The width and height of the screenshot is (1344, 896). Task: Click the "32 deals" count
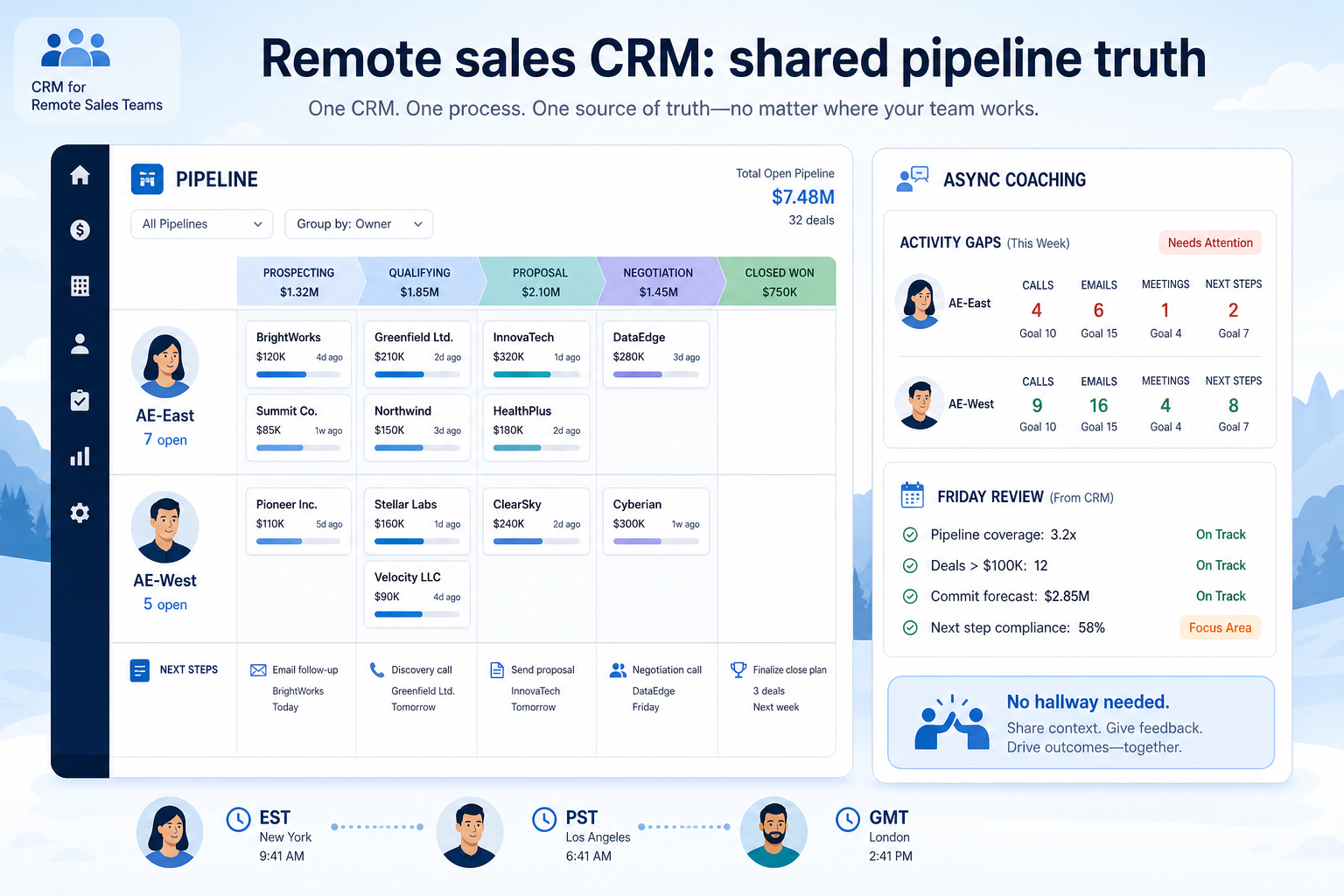[x=811, y=220]
